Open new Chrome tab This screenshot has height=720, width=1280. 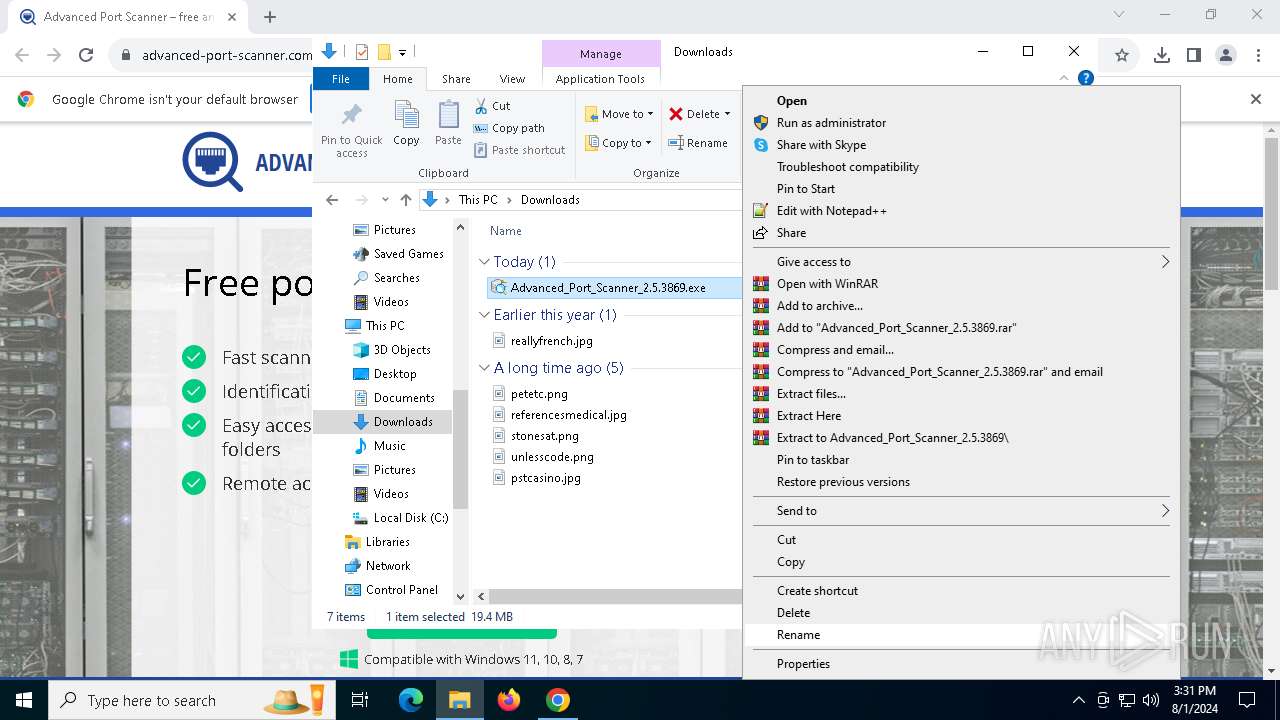[270, 17]
